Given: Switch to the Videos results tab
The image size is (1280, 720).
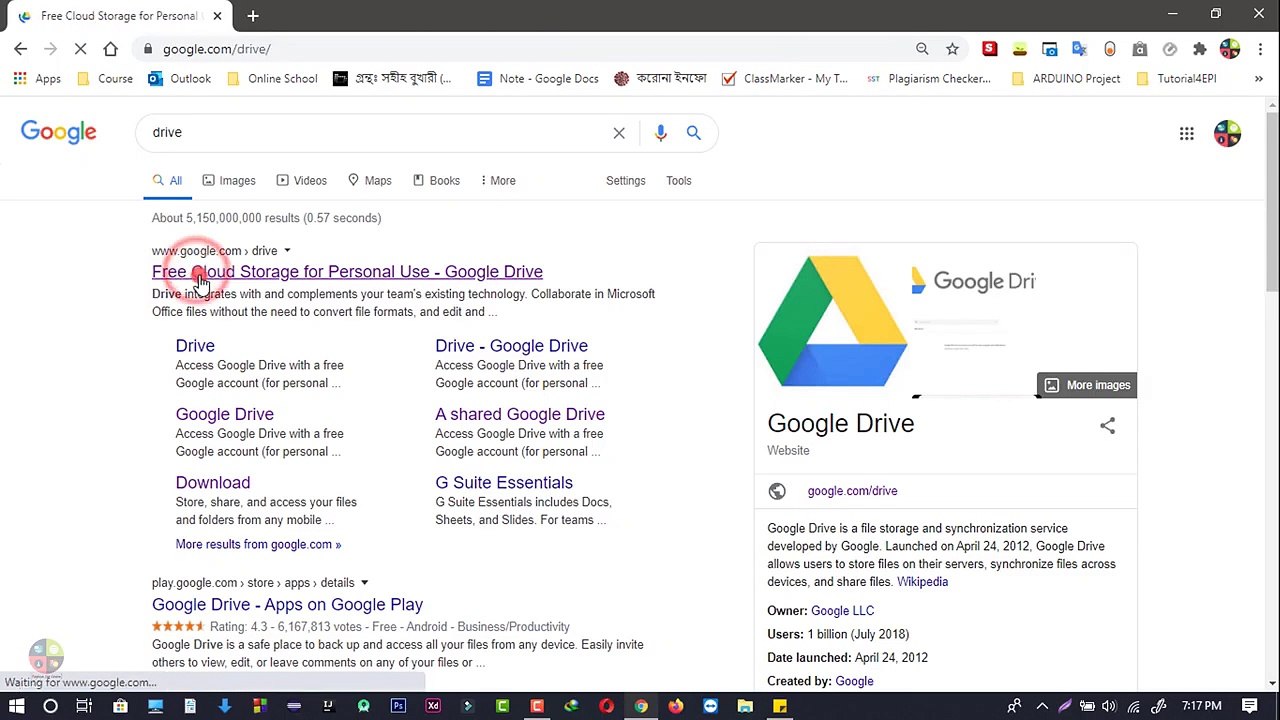Looking at the screenshot, I should [301, 181].
